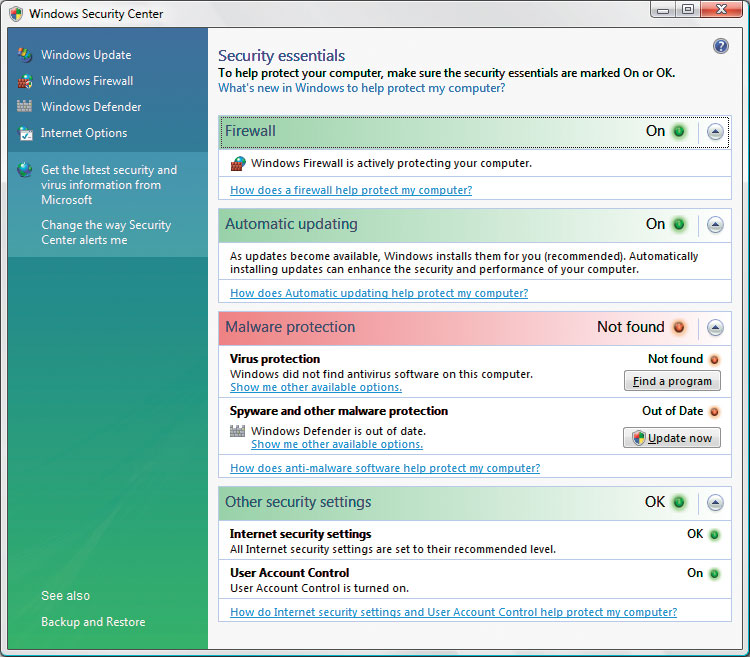Click the Find a program button
The width and height of the screenshot is (750, 657).
pyautogui.click(x=672, y=381)
